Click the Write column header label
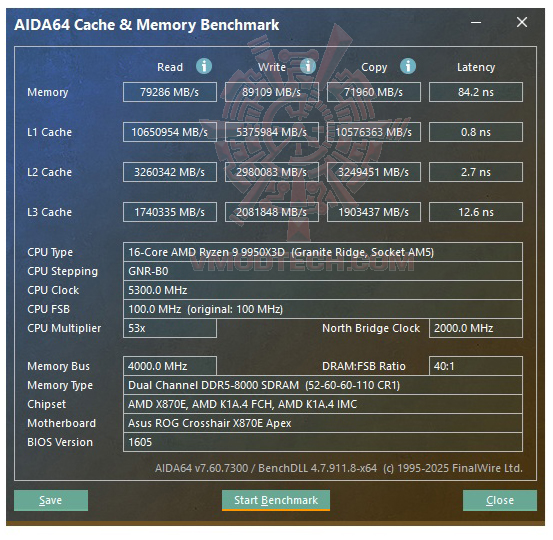The image size is (553, 540). point(272,67)
